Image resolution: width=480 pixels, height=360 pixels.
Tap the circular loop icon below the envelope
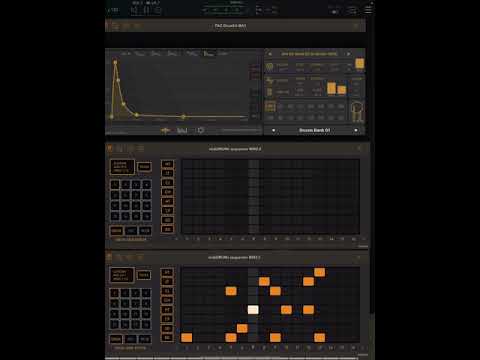[200, 130]
